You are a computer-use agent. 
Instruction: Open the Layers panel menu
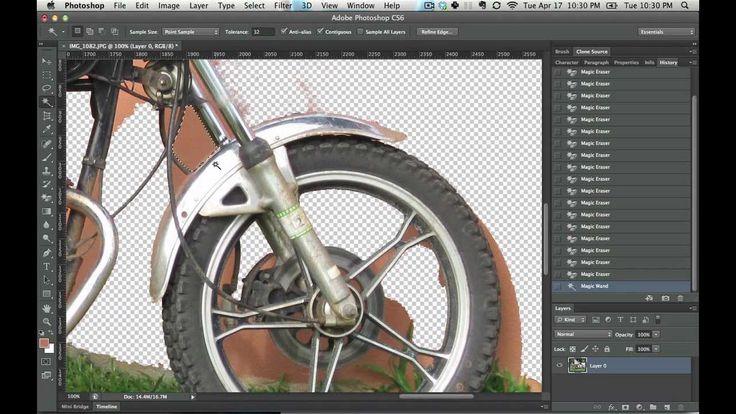[692, 308]
